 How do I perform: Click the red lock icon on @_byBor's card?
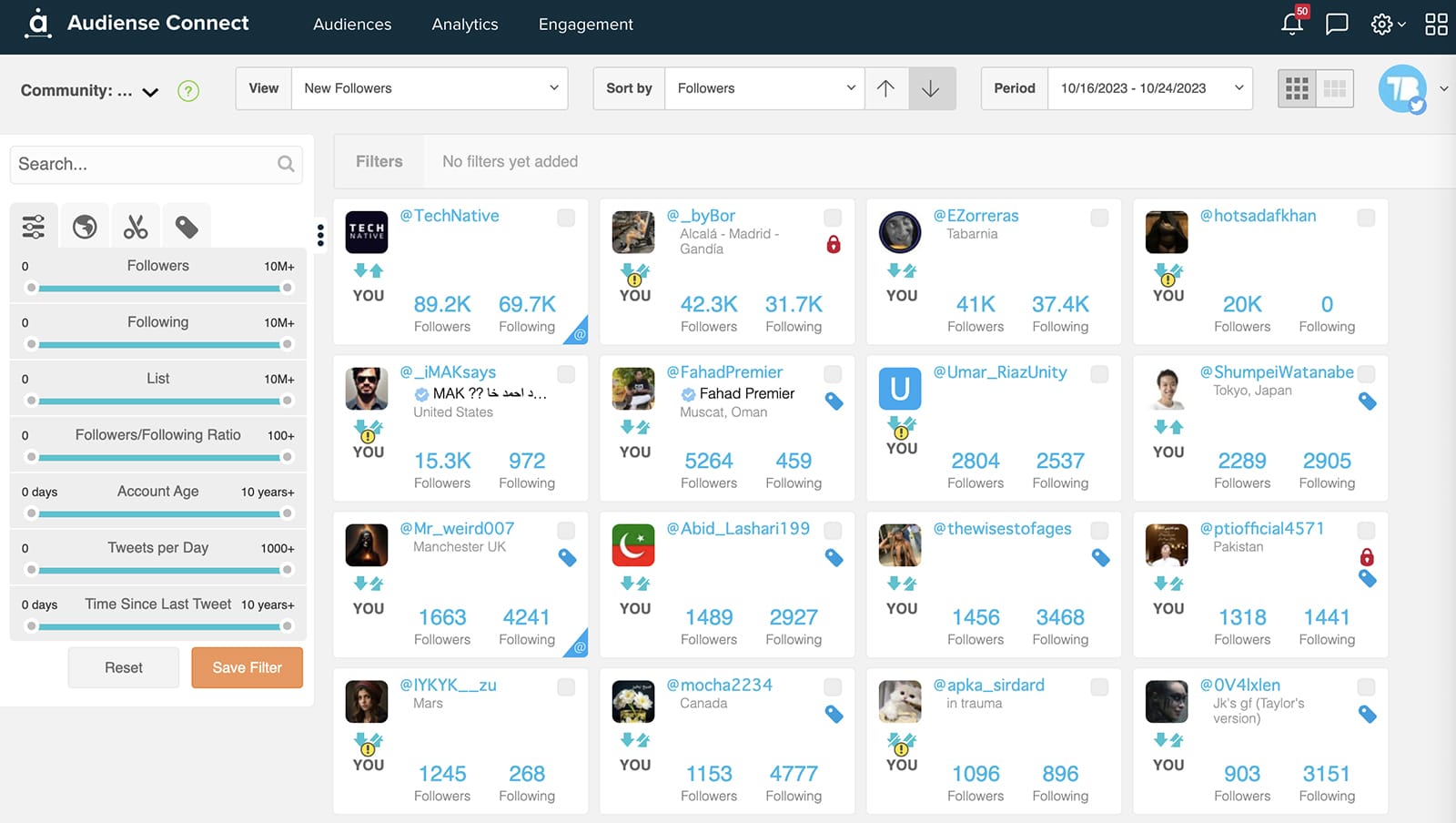[834, 245]
